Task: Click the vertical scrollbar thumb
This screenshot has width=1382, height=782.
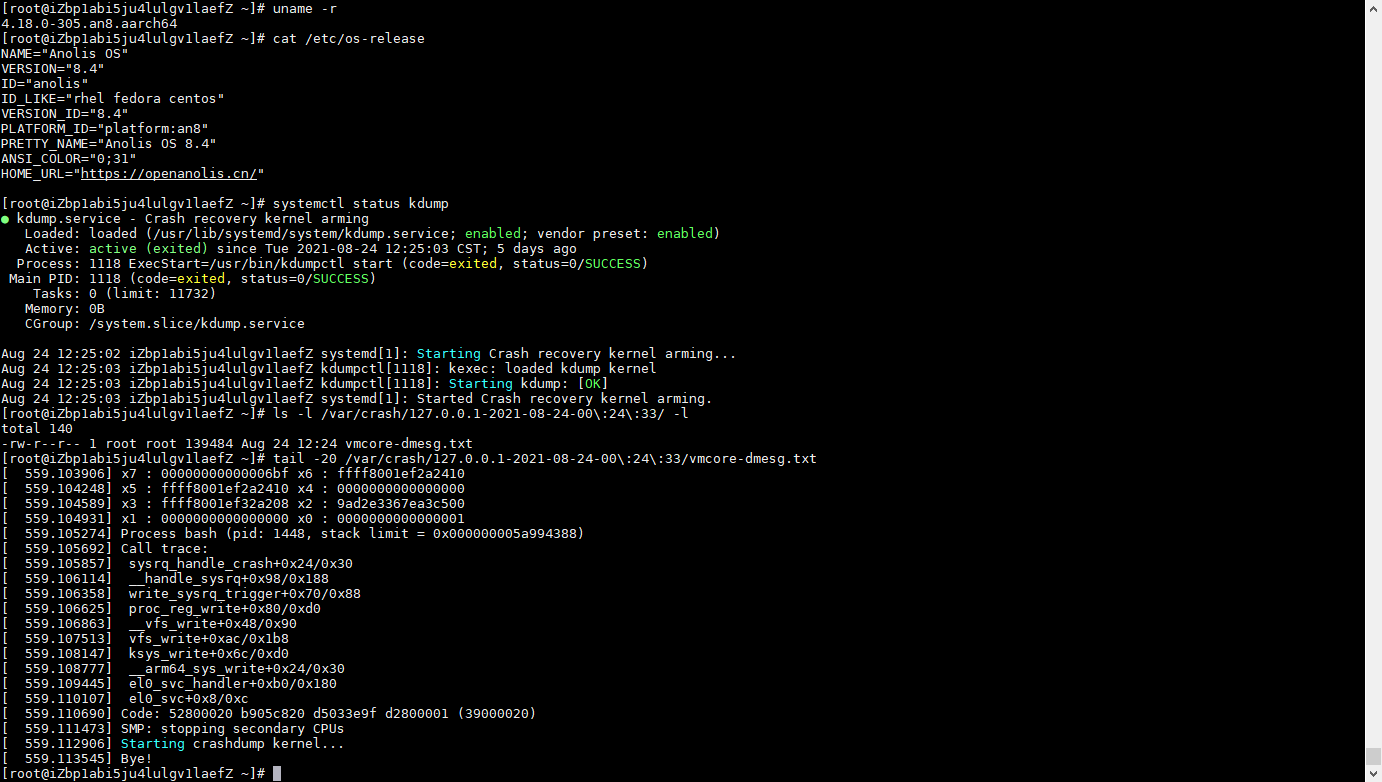Action: point(1373,755)
